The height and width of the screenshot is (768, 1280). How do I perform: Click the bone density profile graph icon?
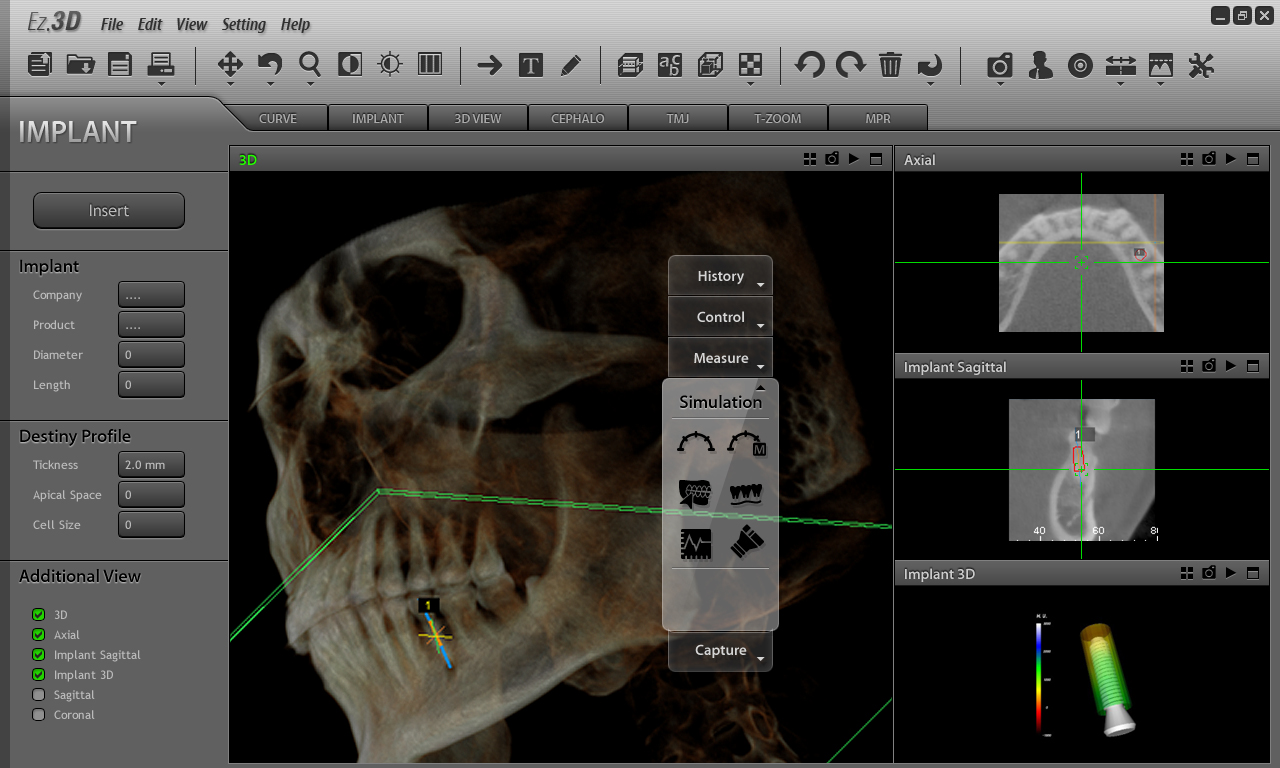click(x=696, y=544)
